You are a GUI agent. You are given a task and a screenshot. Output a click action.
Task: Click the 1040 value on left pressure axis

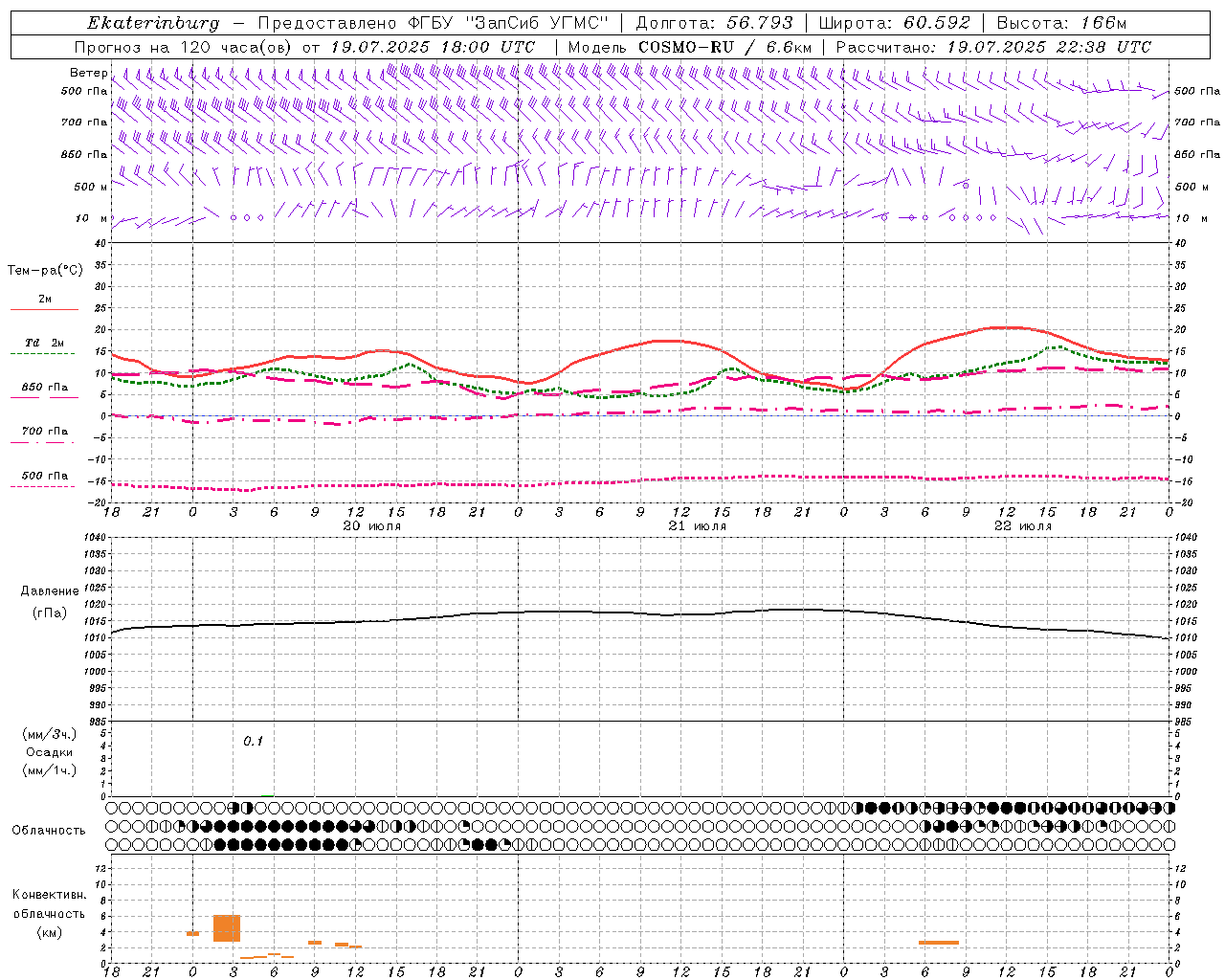[x=95, y=538]
